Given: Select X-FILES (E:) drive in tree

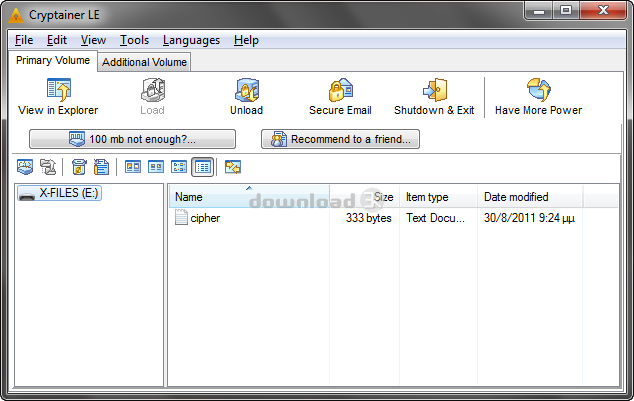Looking at the screenshot, I should point(59,193).
